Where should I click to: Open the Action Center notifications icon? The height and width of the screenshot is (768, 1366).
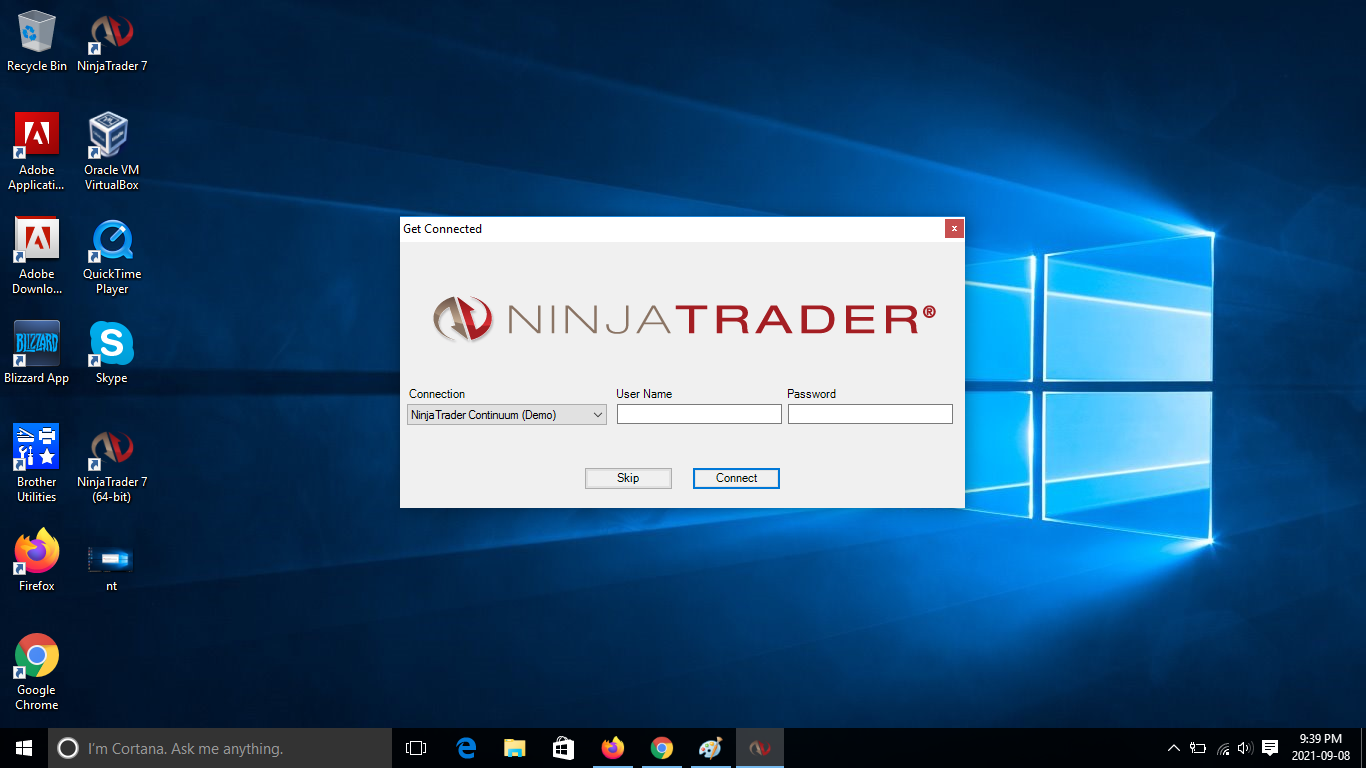tap(1270, 748)
